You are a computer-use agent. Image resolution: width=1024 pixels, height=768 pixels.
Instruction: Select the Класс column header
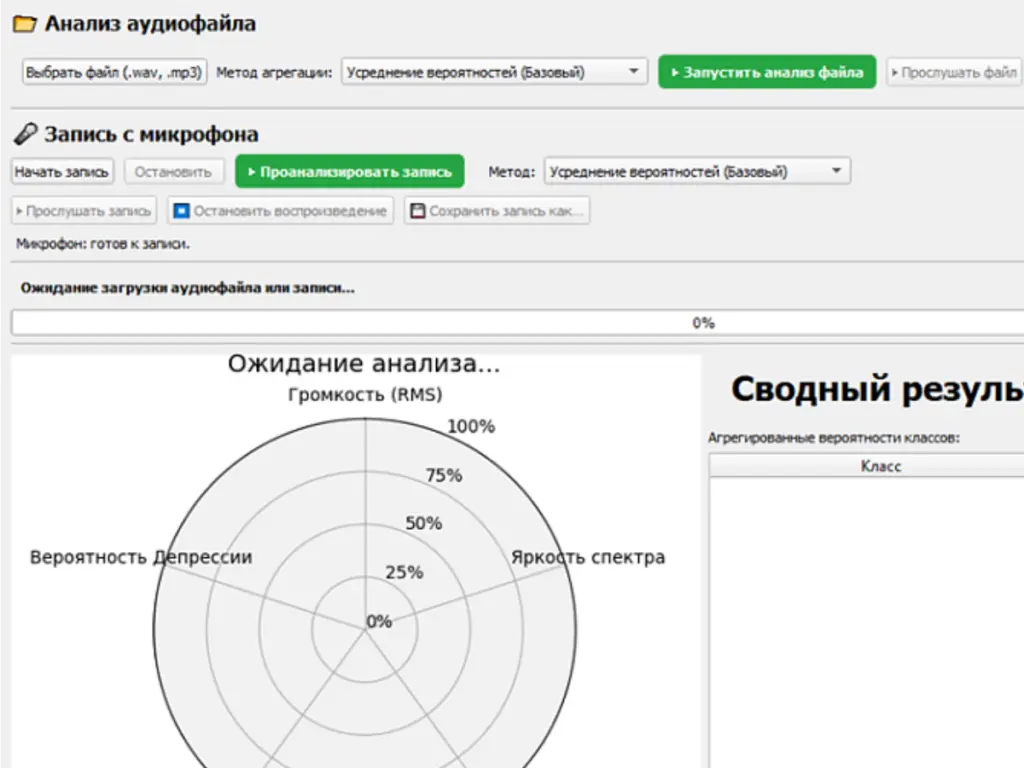[880, 466]
